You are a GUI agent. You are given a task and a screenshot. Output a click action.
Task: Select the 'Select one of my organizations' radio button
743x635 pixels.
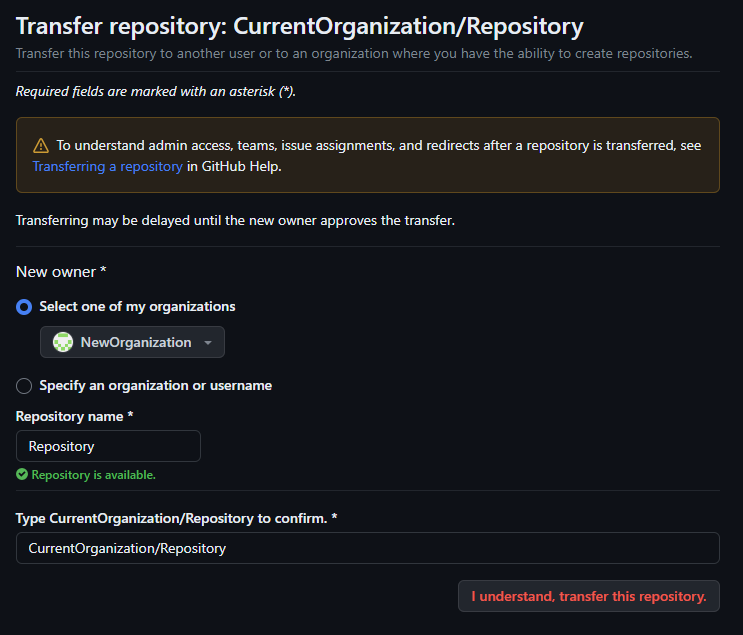(24, 307)
